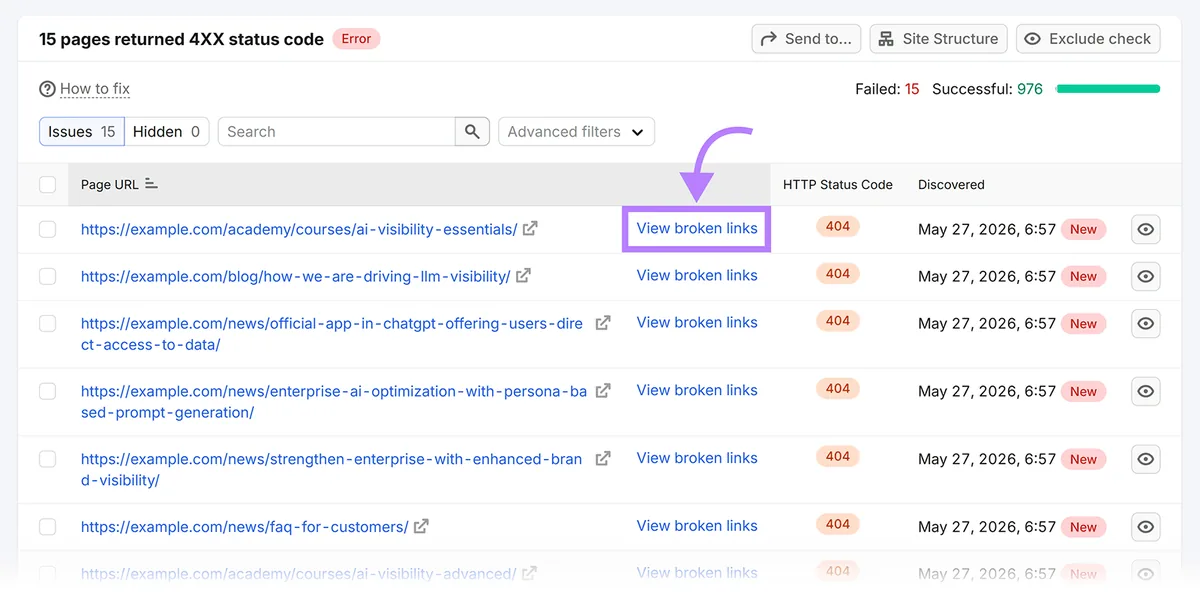Open external link icon for official-app-in-chatgpt URL

[x=603, y=323]
